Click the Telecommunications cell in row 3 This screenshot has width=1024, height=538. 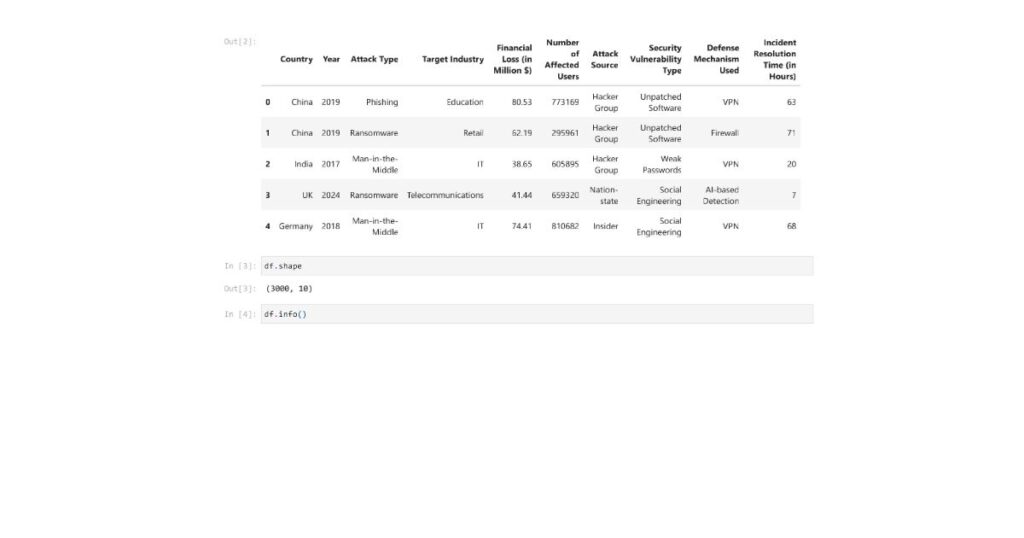tap(445, 195)
